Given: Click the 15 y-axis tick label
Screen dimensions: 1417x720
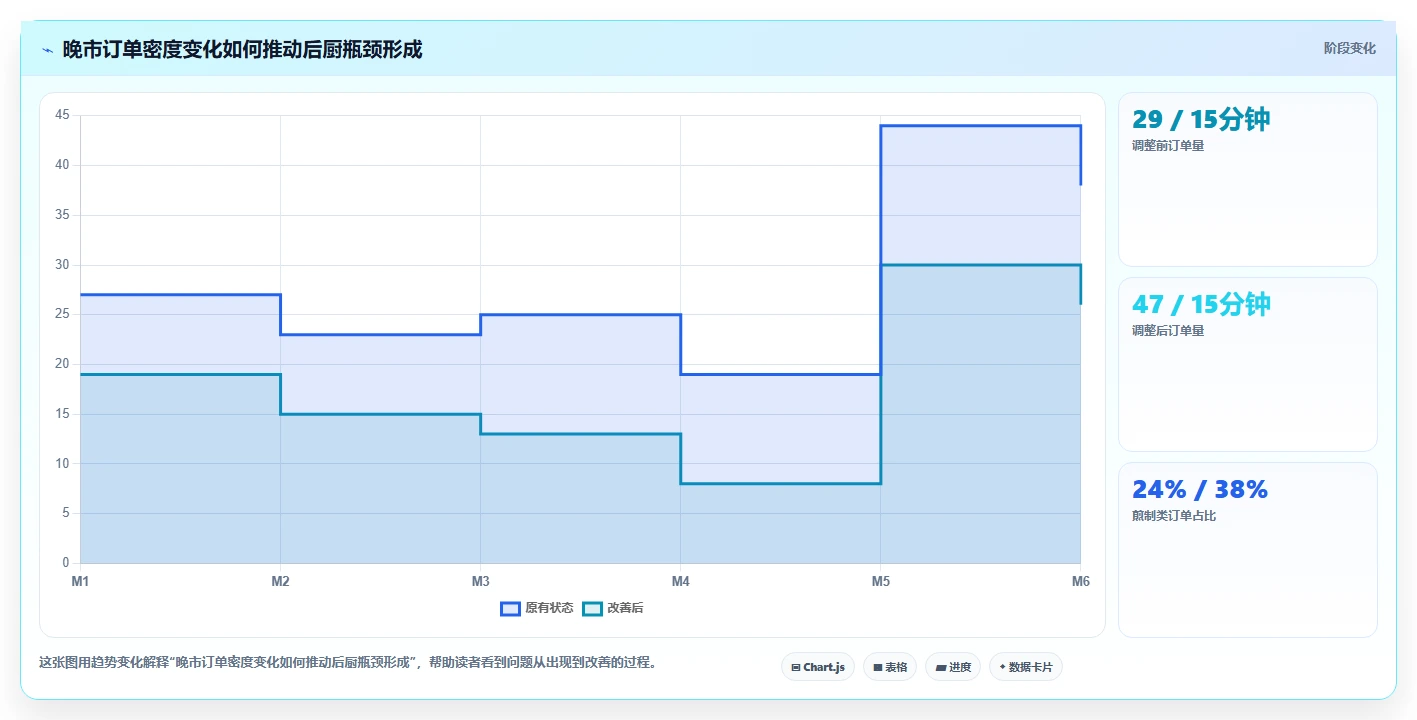Looking at the screenshot, I should pyautogui.click(x=62, y=414).
